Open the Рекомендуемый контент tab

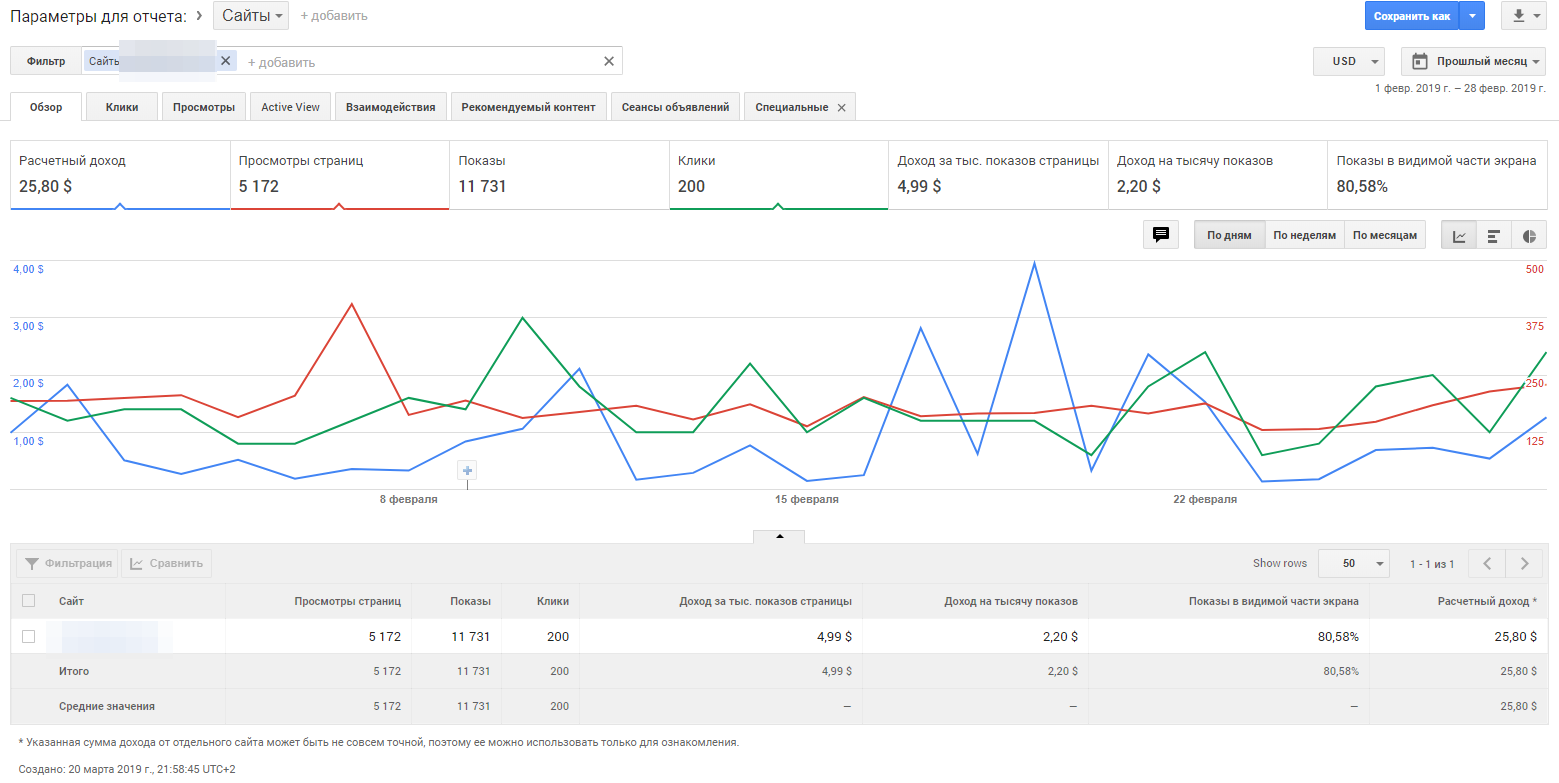point(528,107)
